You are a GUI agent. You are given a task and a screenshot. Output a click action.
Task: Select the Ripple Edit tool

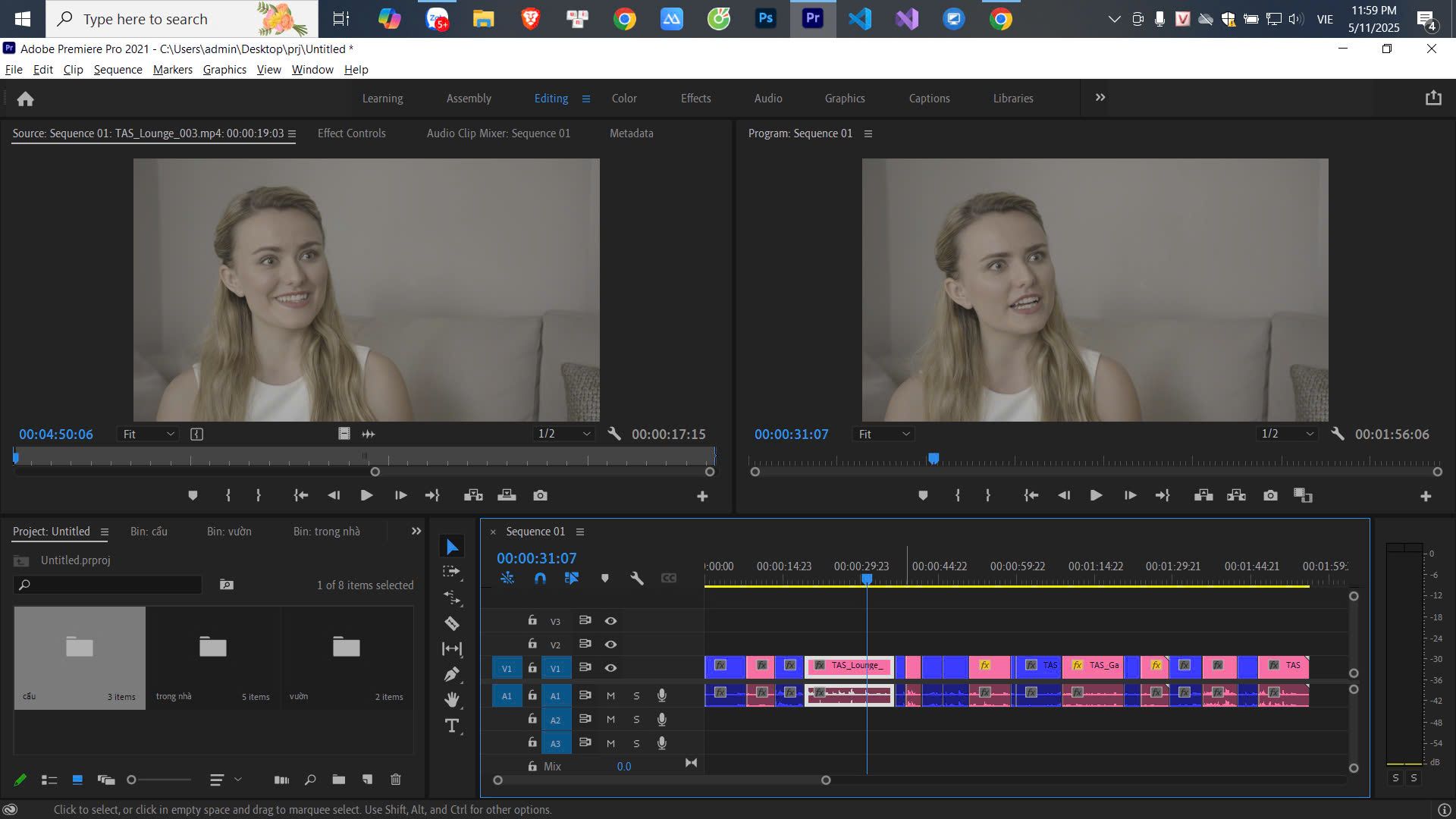point(452,598)
